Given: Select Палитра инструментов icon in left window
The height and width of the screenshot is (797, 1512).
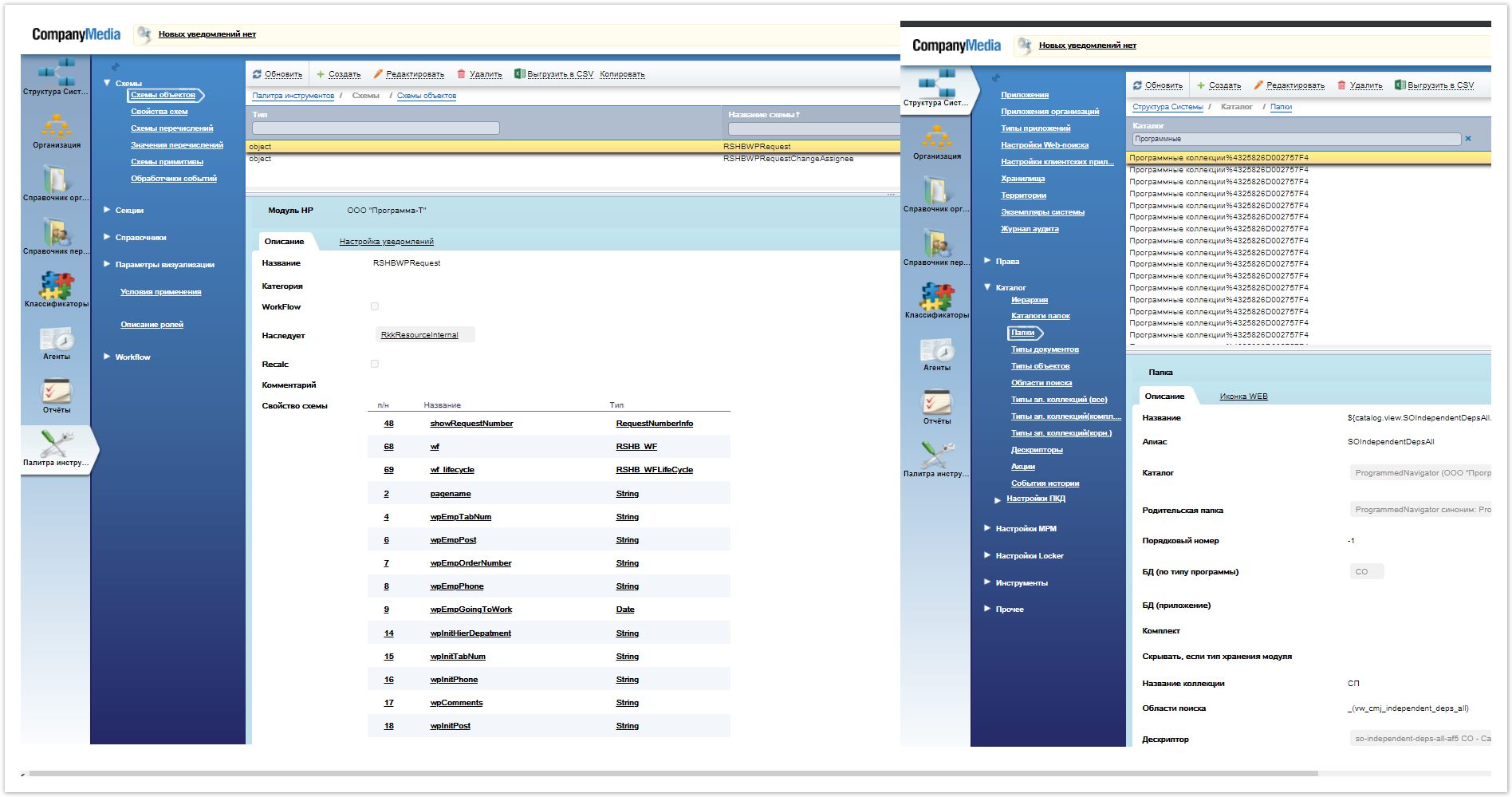Looking at the screenshot, I should [56, 444].
